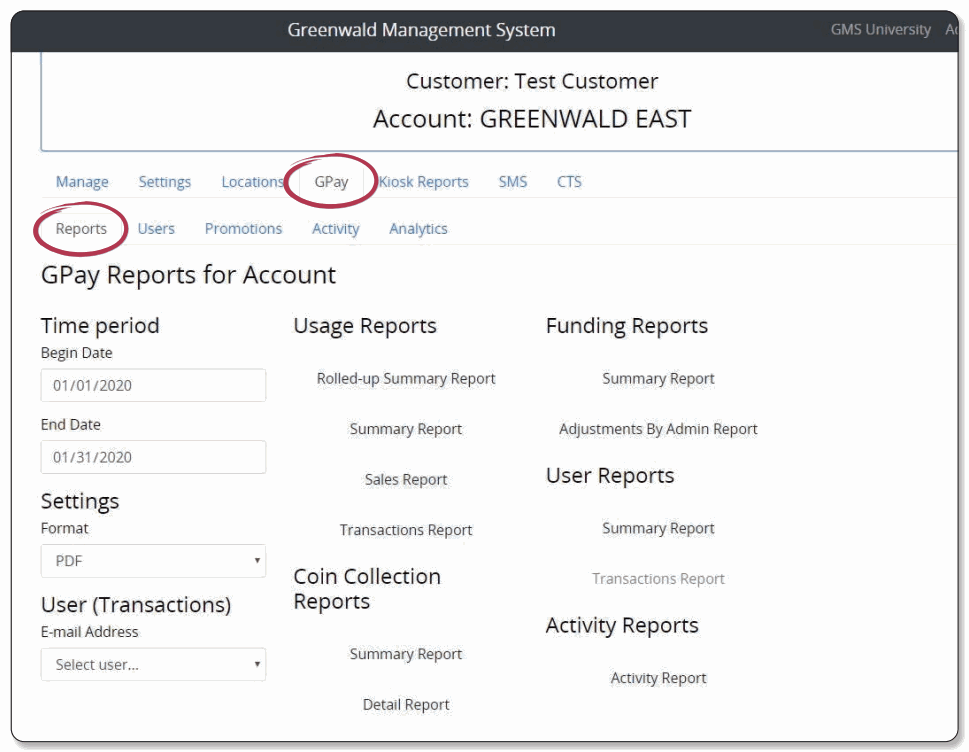Switch to the Users sub-tab
This screenshot has height=752, width=969.
(156, 229)
